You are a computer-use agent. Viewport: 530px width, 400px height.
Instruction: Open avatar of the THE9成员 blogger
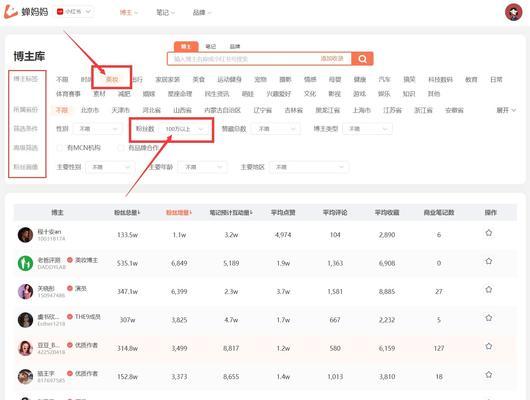coord(25,320)
